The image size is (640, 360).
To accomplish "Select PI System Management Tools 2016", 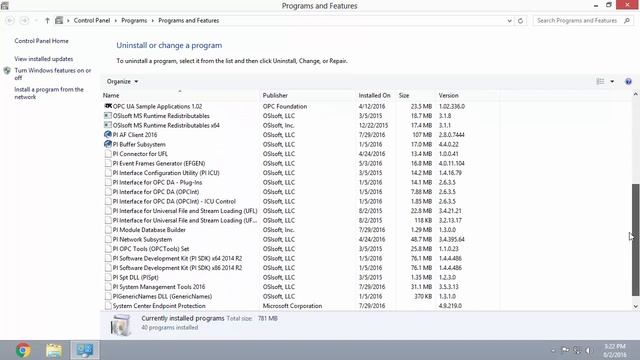I will (300, 287).
